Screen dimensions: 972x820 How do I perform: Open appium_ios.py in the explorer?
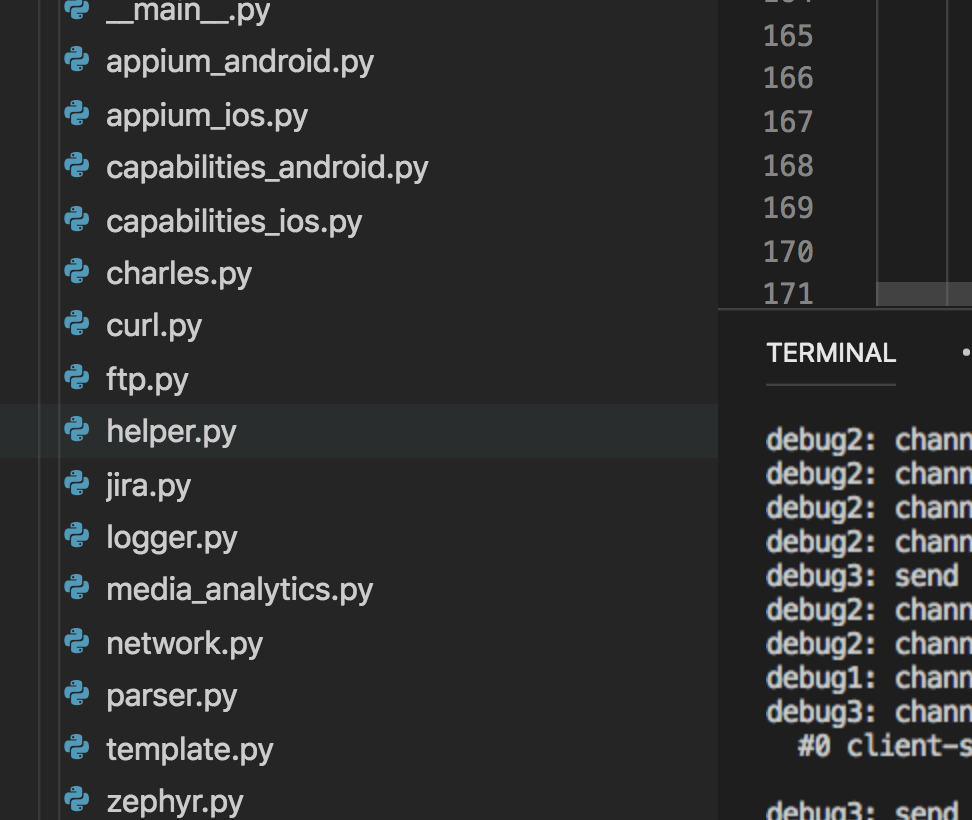pos(206,115)
